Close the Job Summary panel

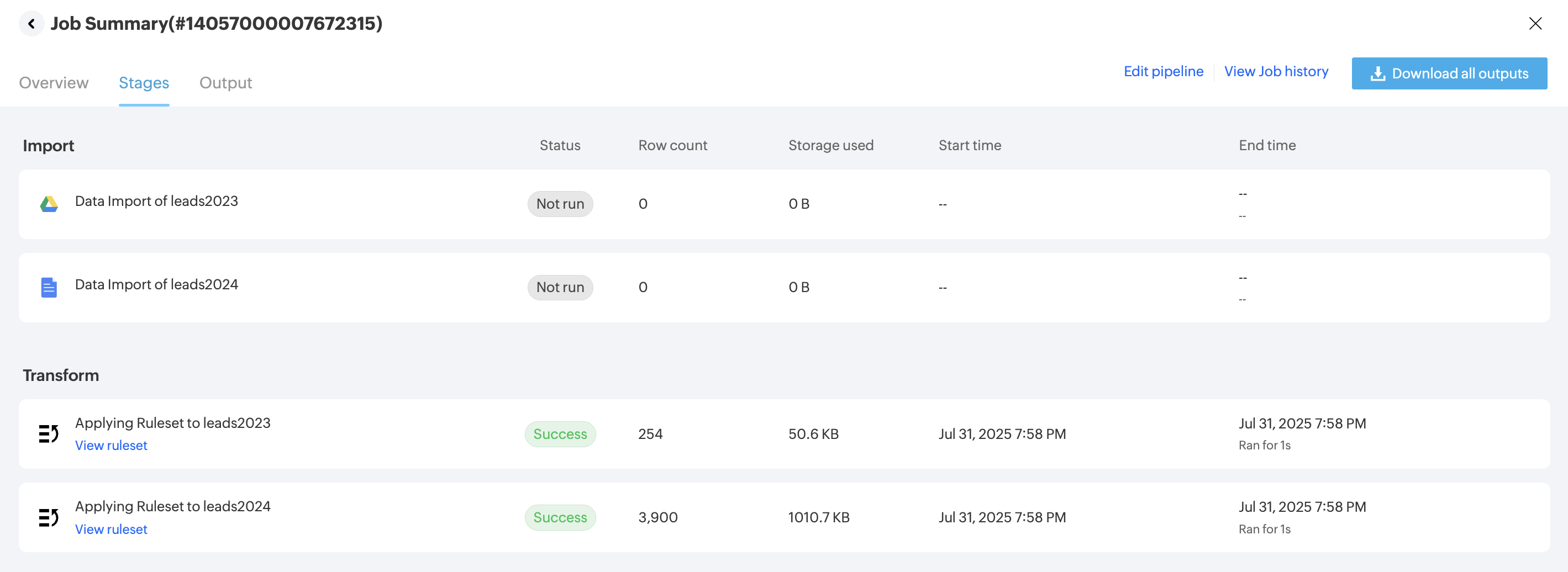[1535, 24]
